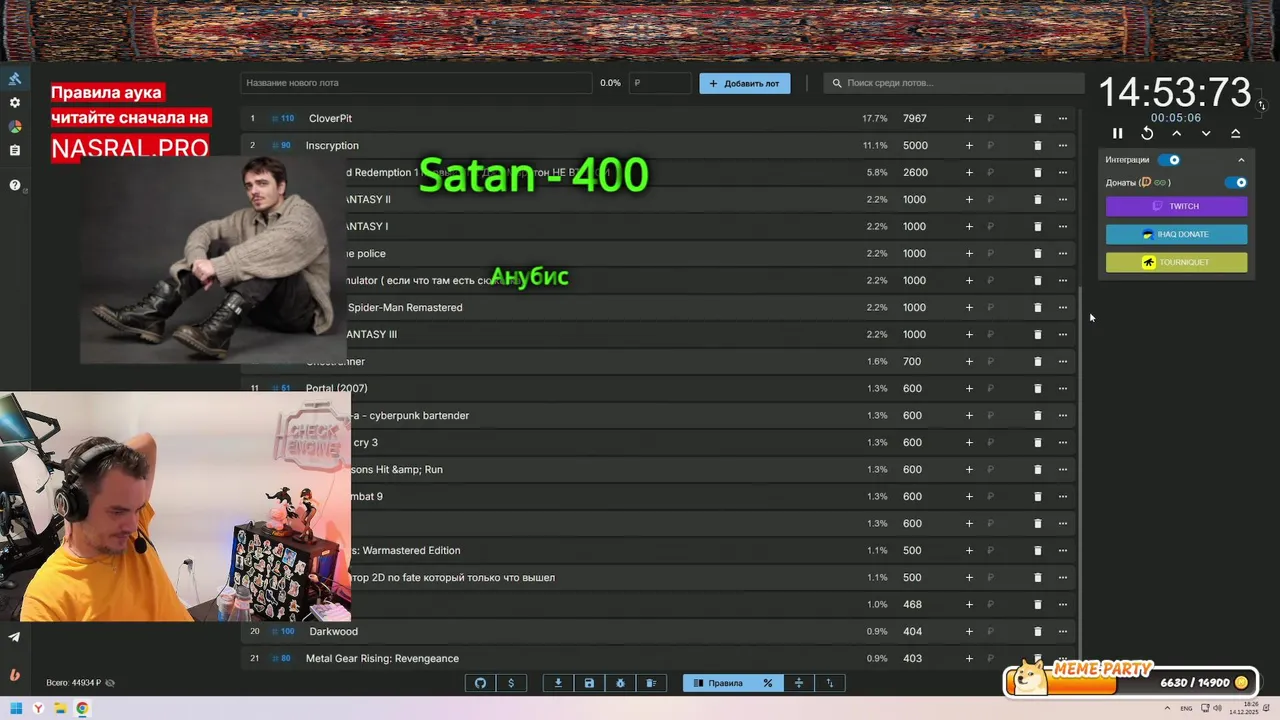Delete the Inscryption lot
This screenshot has width=1280, height=720.
click(1037, 145)
